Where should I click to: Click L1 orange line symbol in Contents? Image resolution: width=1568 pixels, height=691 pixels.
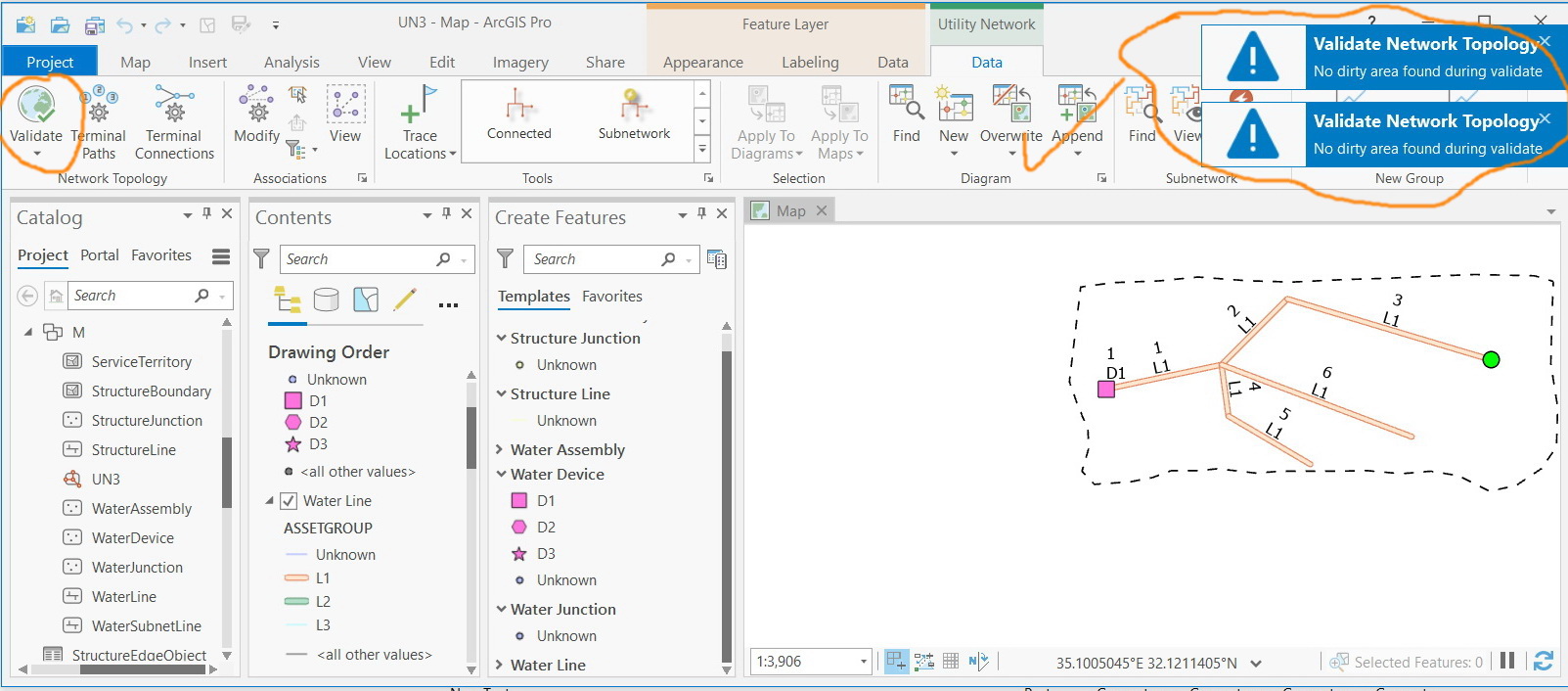point(296,578)
